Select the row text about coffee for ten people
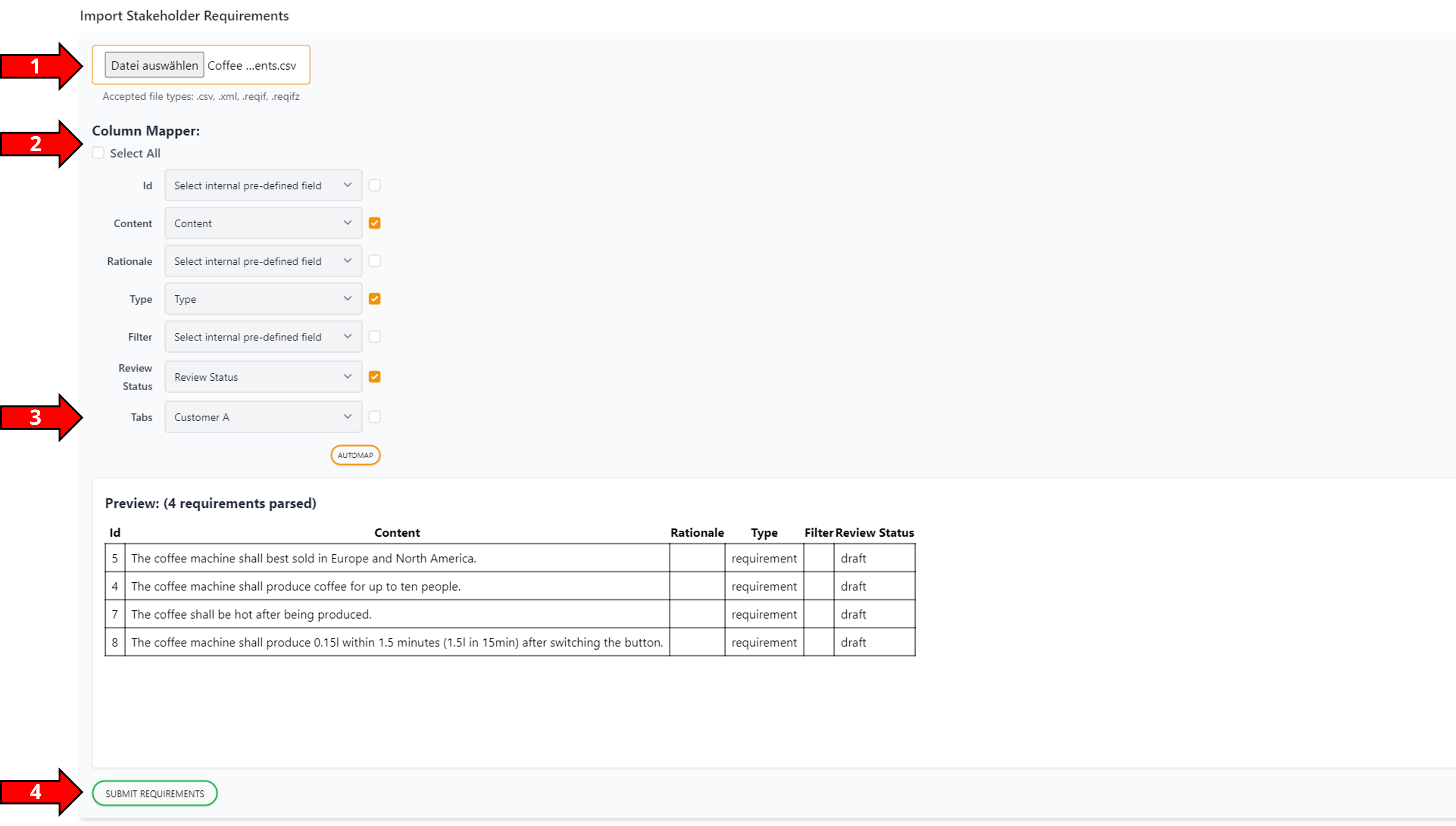Image resolution: width=1456 pixels, height=826 pixels. tap(295, 587)
